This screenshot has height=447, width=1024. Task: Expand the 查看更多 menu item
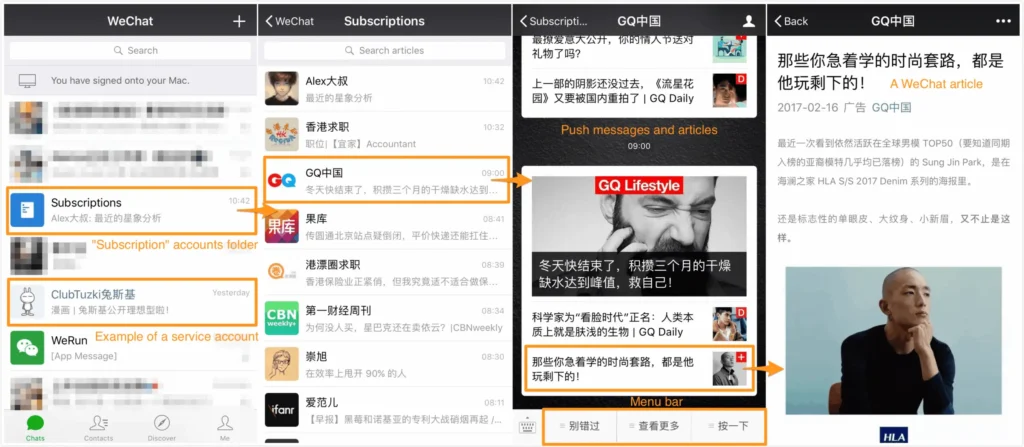[x=654, y=426]
